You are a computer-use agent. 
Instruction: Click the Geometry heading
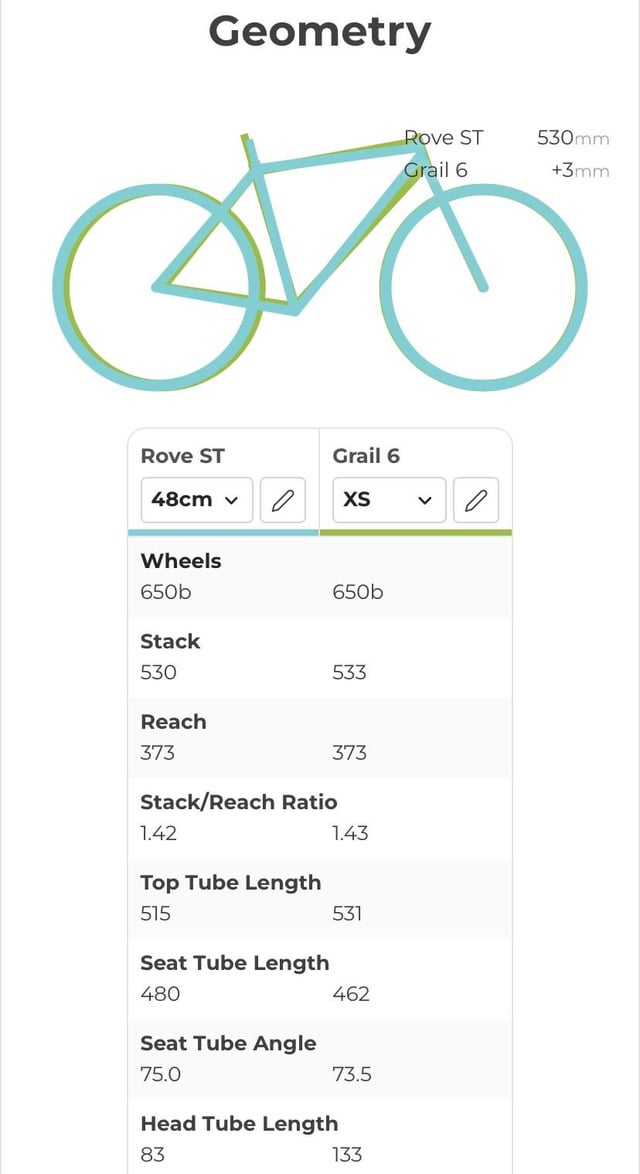point(320,34)
